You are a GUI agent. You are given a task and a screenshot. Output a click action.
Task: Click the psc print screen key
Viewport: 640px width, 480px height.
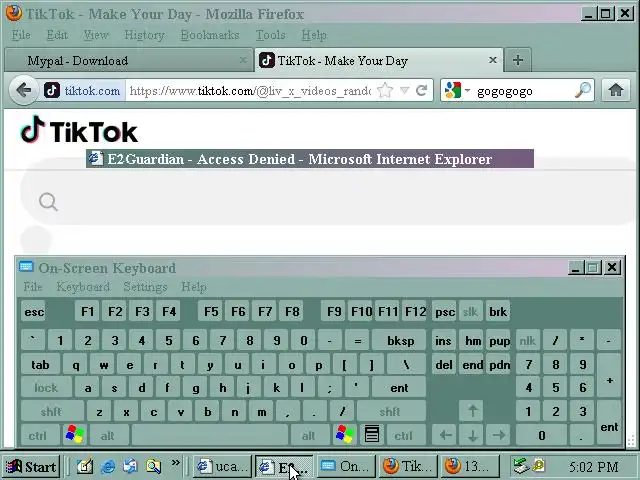(x=444, y=312)
